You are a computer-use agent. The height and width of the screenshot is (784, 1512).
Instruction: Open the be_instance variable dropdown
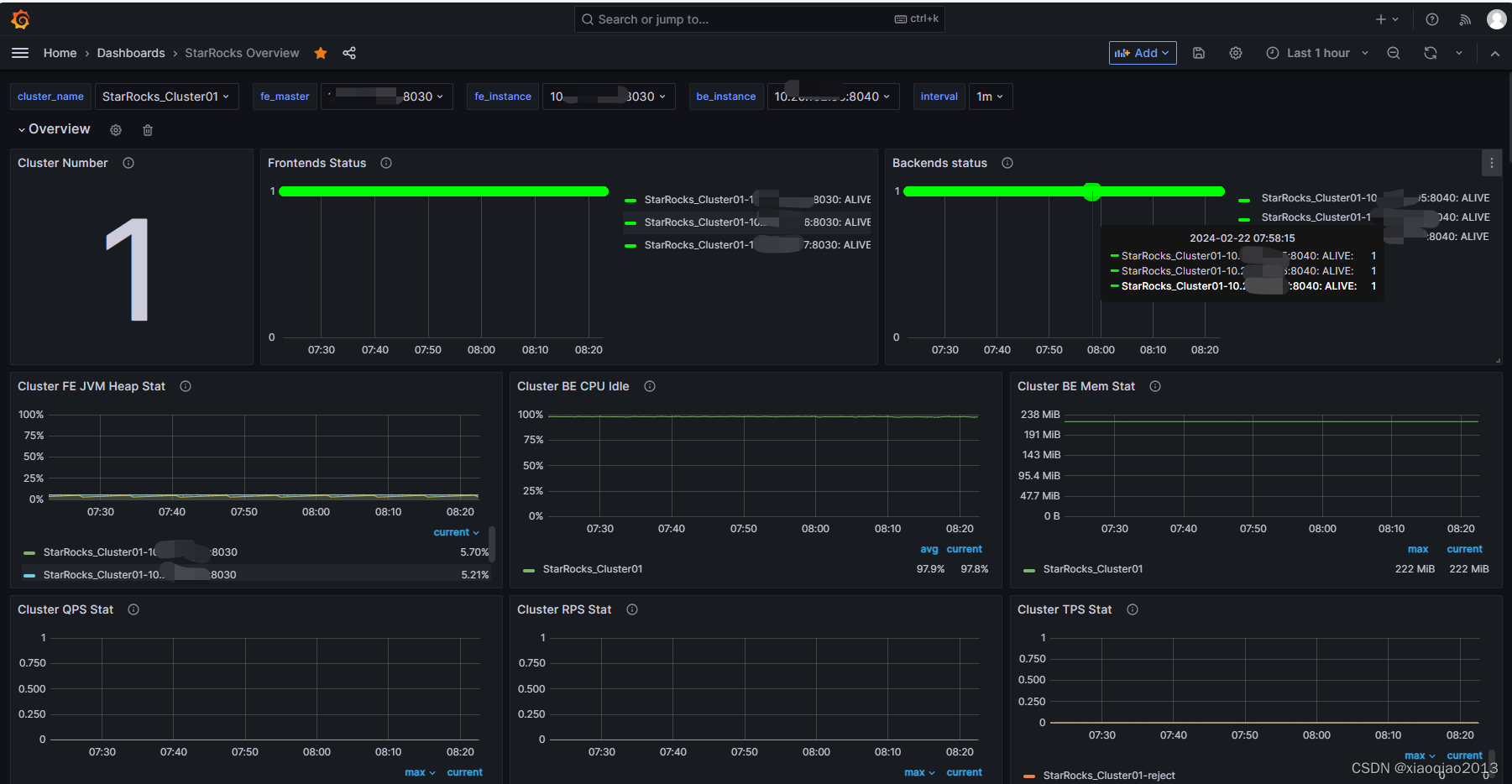tap(833, 97)
